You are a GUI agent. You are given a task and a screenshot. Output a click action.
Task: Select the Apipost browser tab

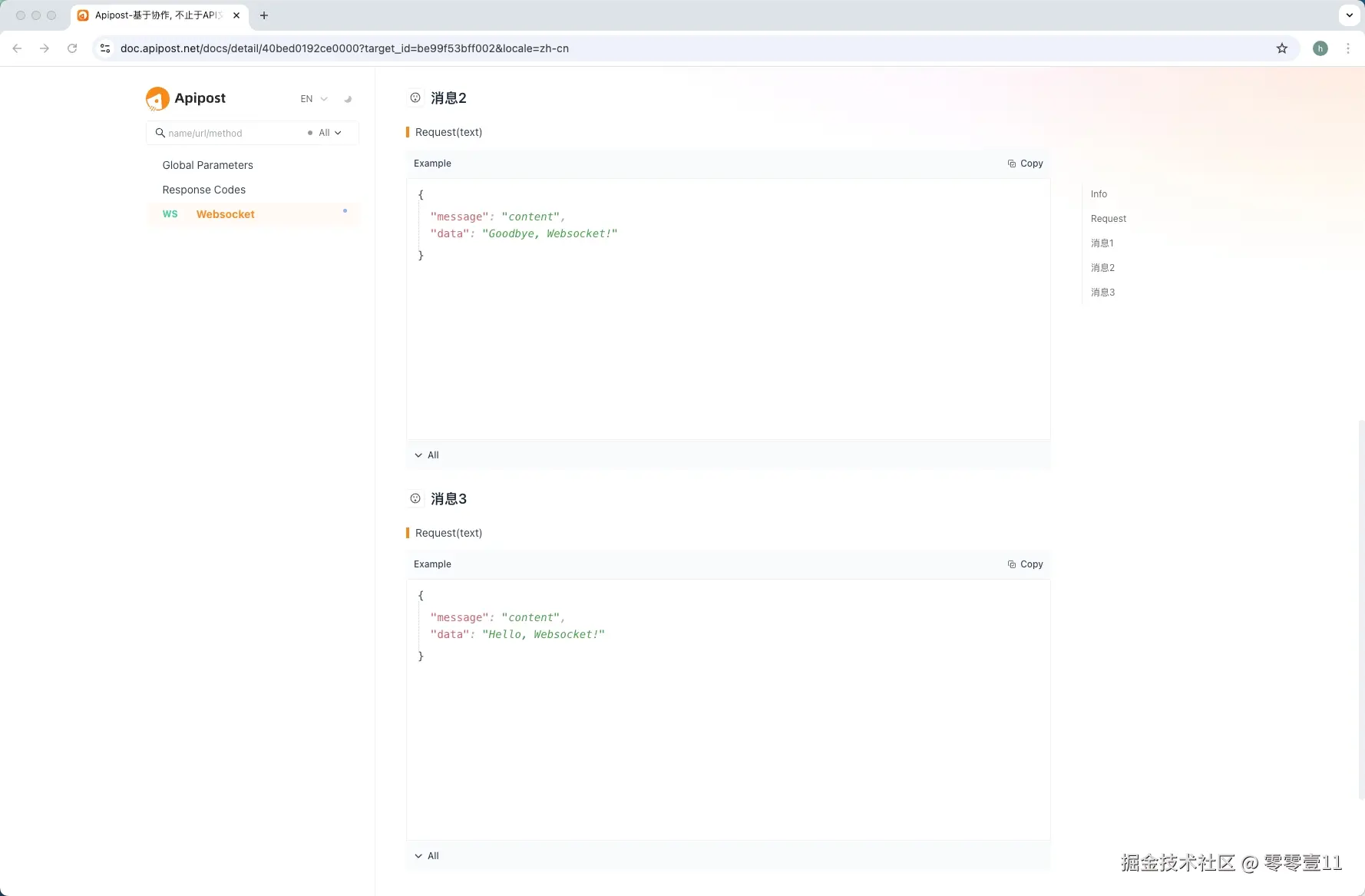pos(159,15)
